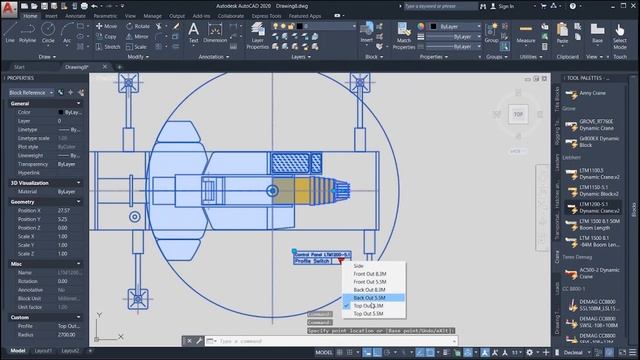Collapse the Geometry section in Properties
The height and width of the screenshot is (360, 640).
78,202
